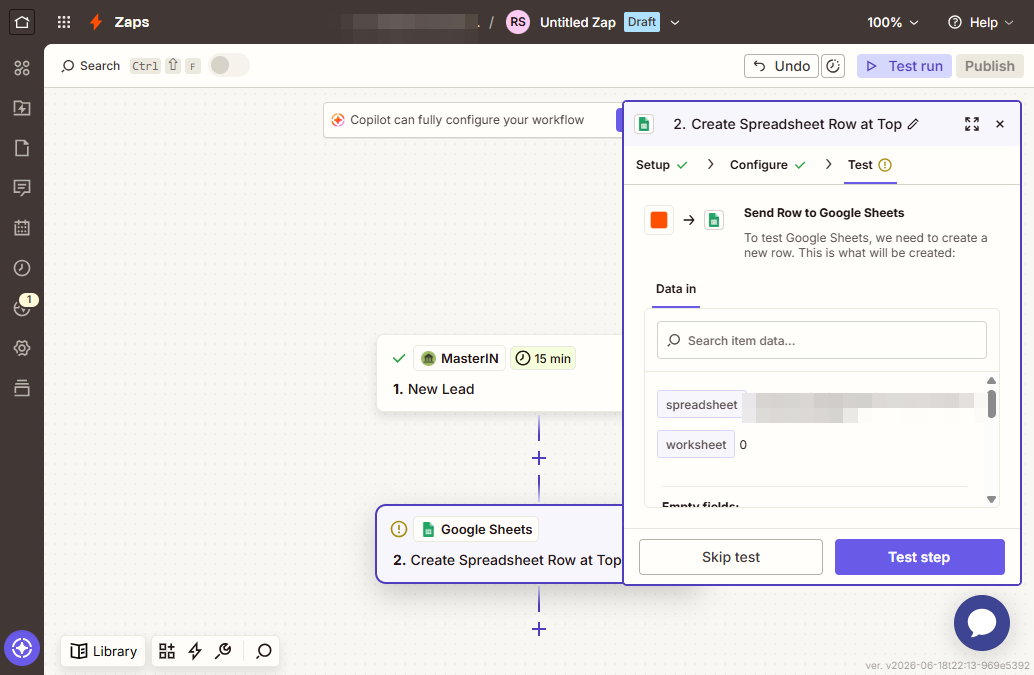This screenshot has height=675, width=1034.
Task: Switch to the Setup tab
Action: coord(661,165)
